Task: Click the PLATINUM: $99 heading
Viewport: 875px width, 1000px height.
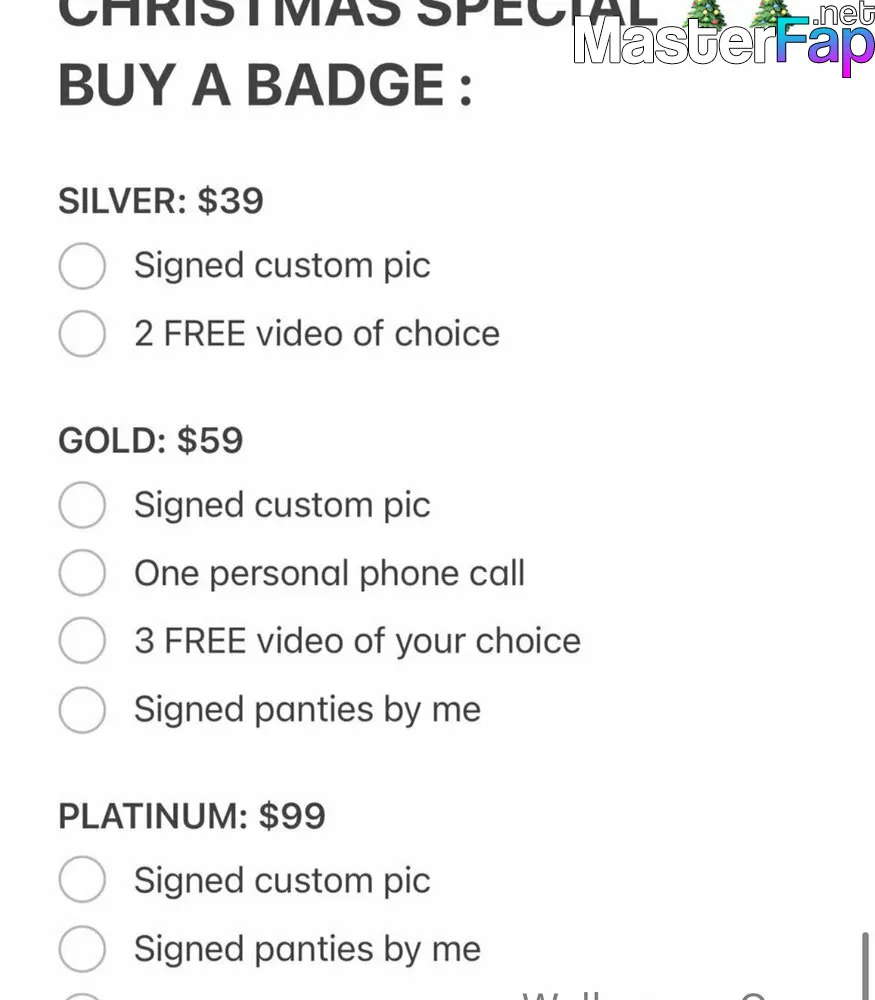Action: [x=192, y=816]
